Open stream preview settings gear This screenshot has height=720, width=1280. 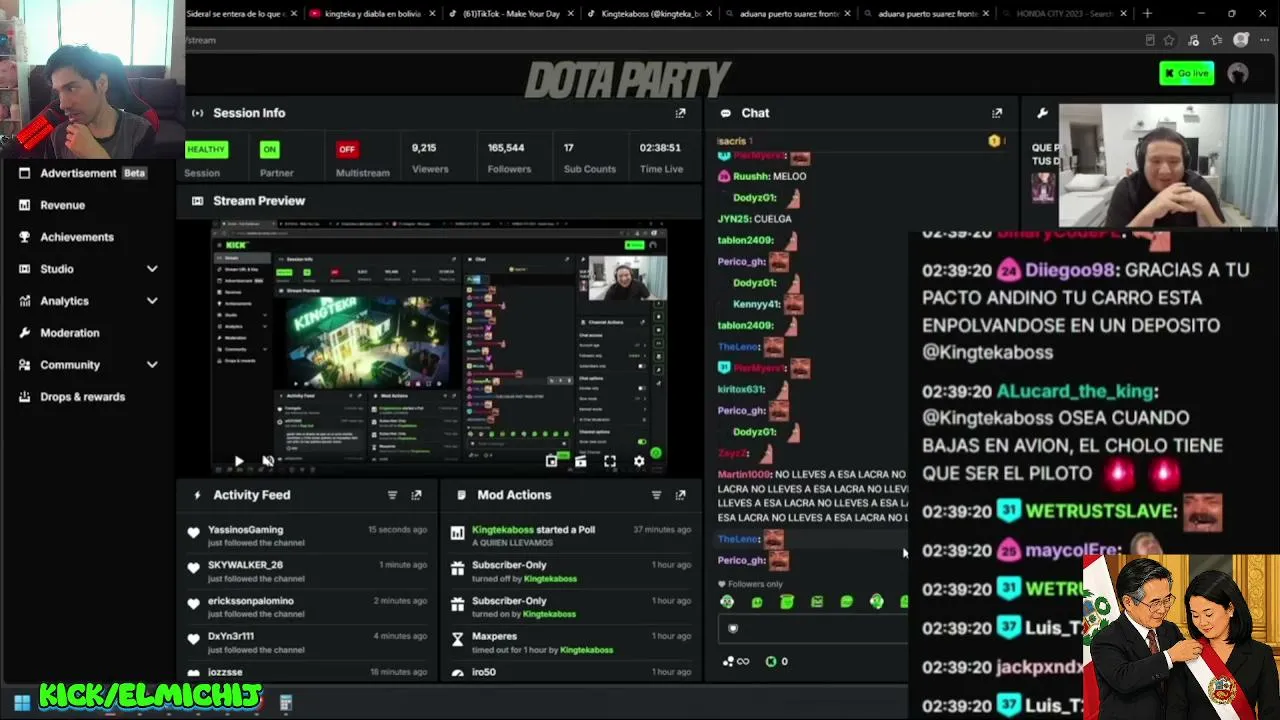click(639, 461)
